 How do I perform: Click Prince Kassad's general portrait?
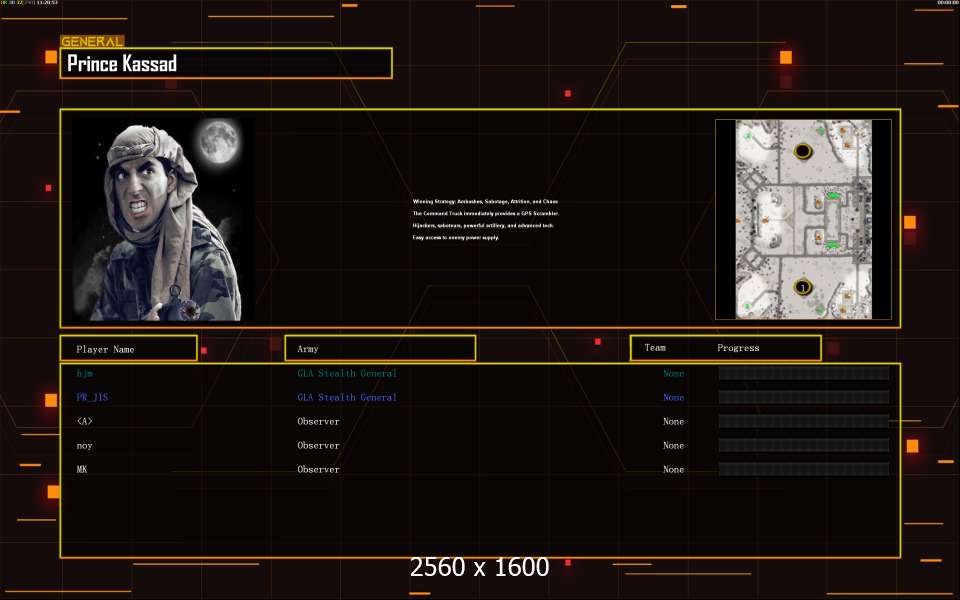pyautogui.click(x=162, y=220)
